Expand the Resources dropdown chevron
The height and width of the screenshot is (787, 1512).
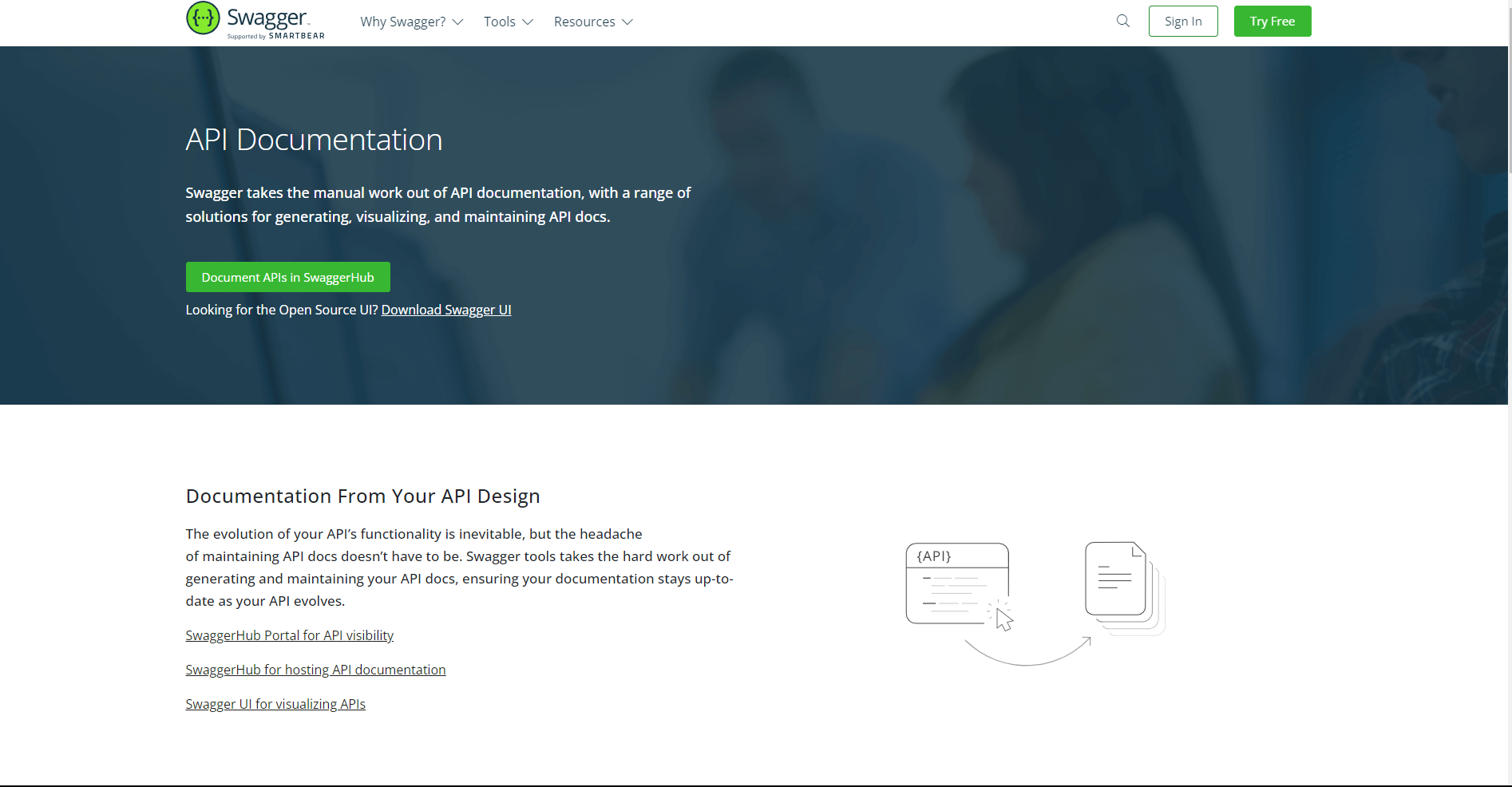[x=627, y=22]
